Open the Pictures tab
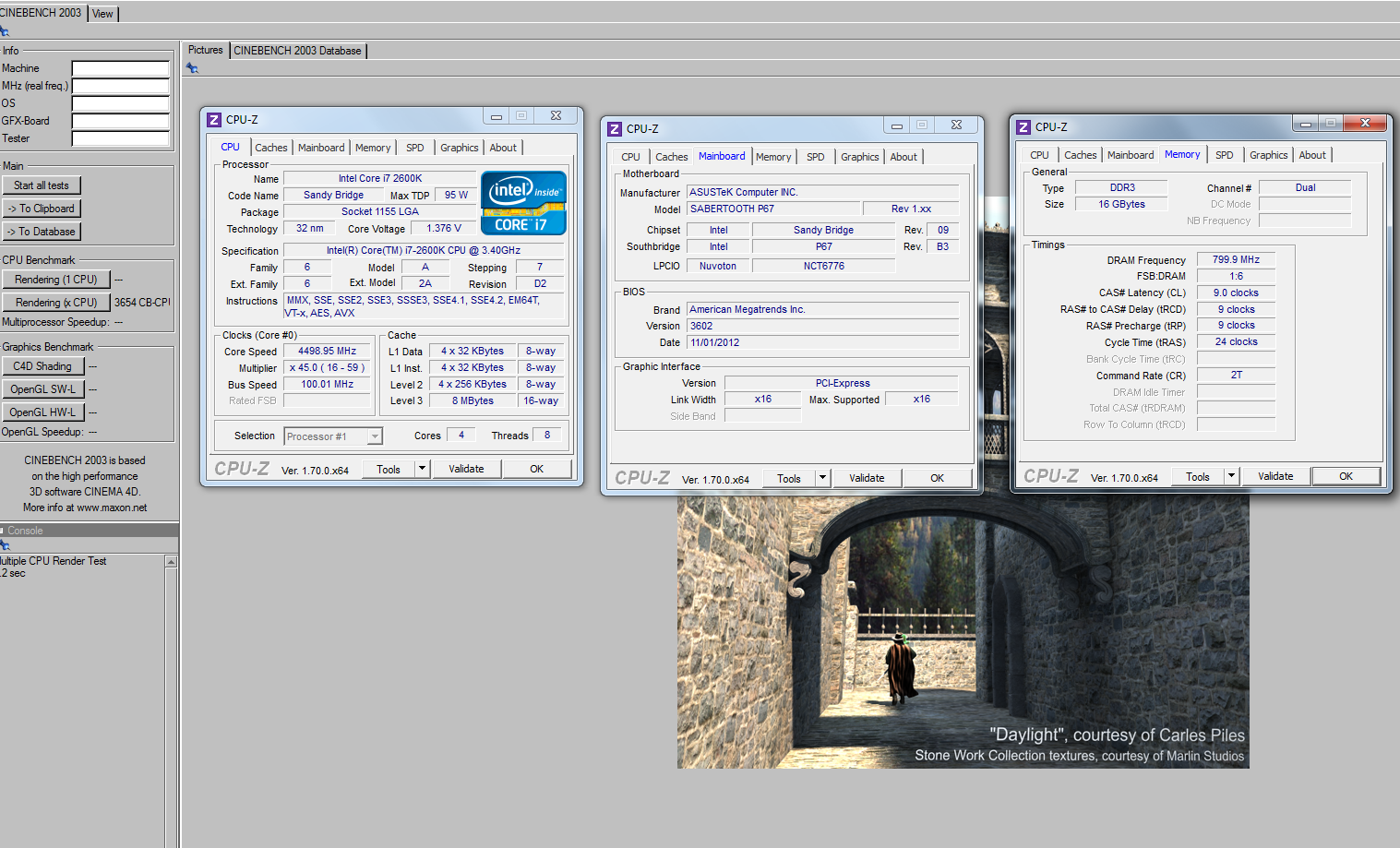The image size is (1400, 848). pos(206,50)
